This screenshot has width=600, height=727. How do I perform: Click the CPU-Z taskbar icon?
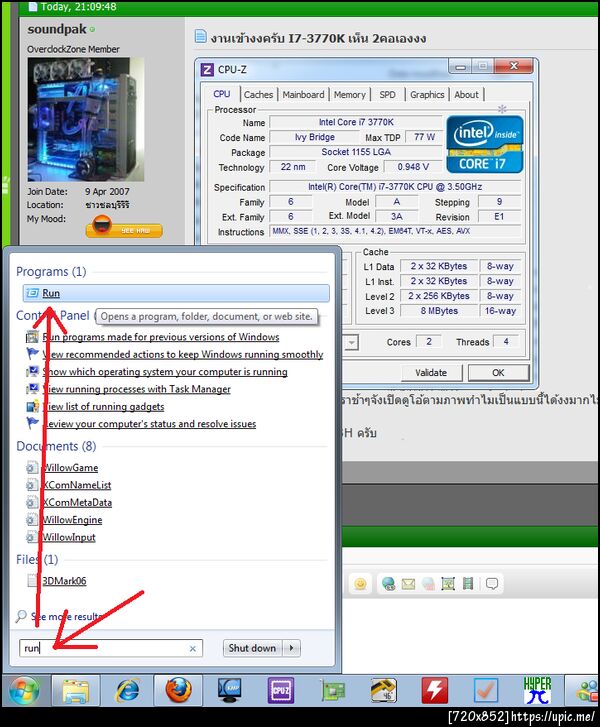click(x=281, y=690)
